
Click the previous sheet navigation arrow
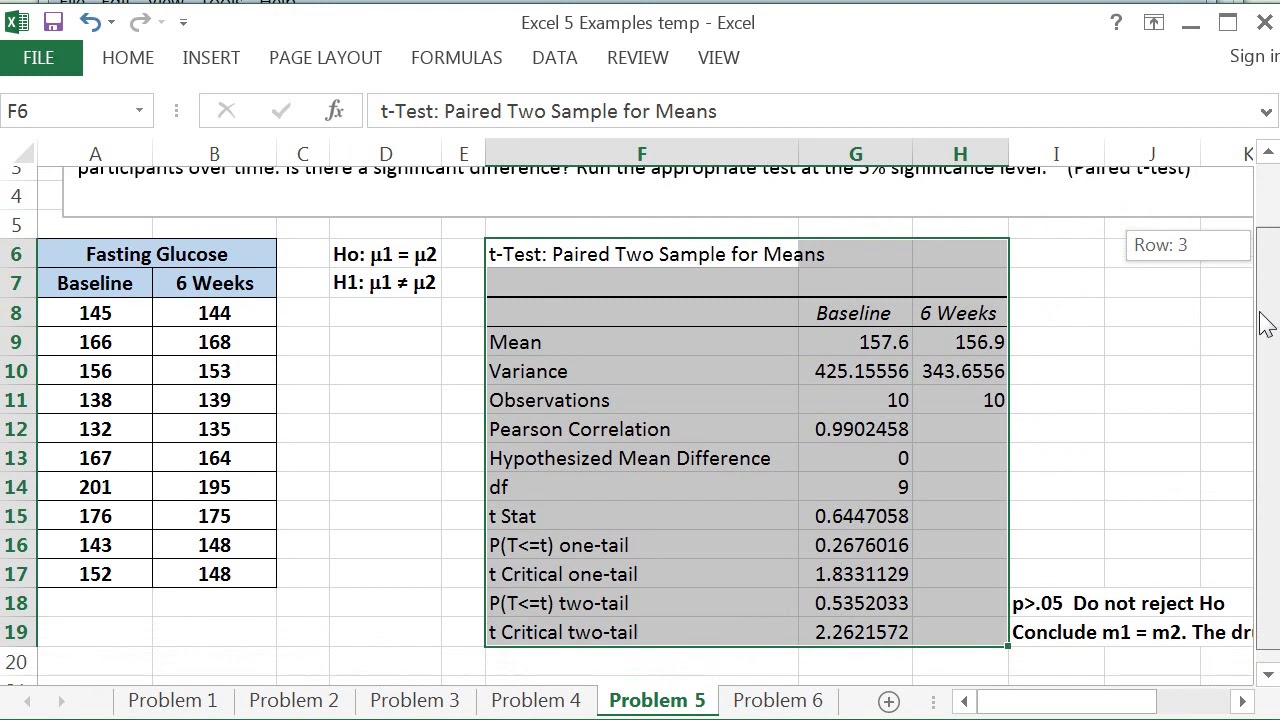click(27, 701)
